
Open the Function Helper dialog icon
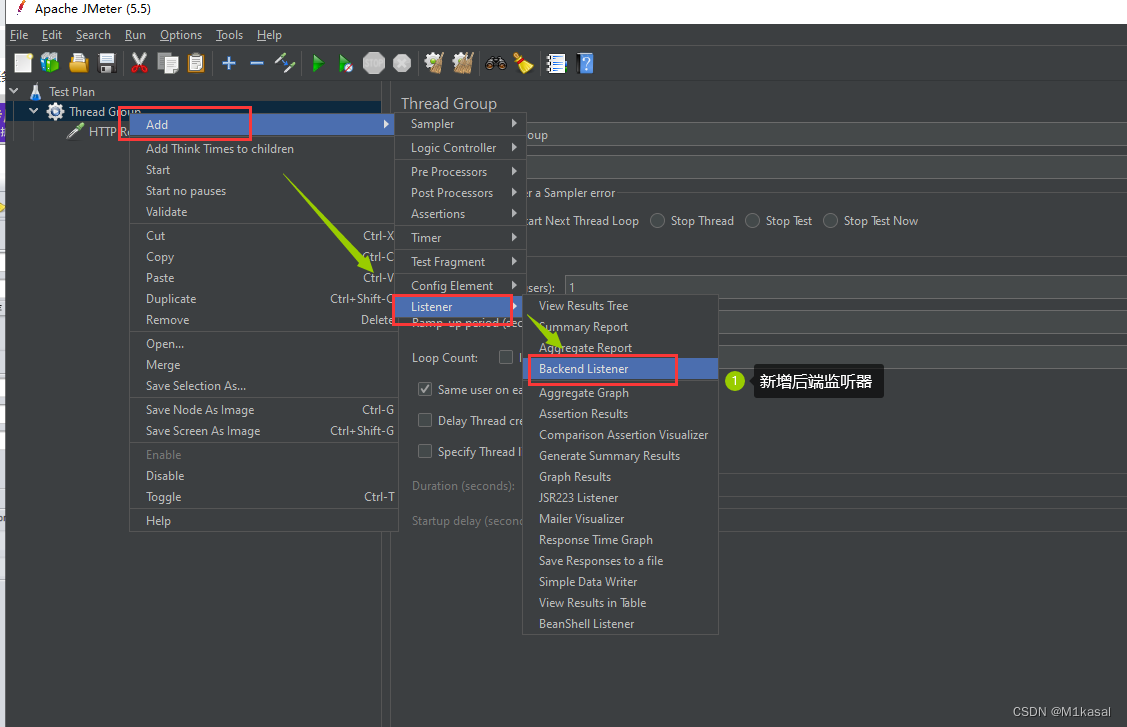(556, 63)
